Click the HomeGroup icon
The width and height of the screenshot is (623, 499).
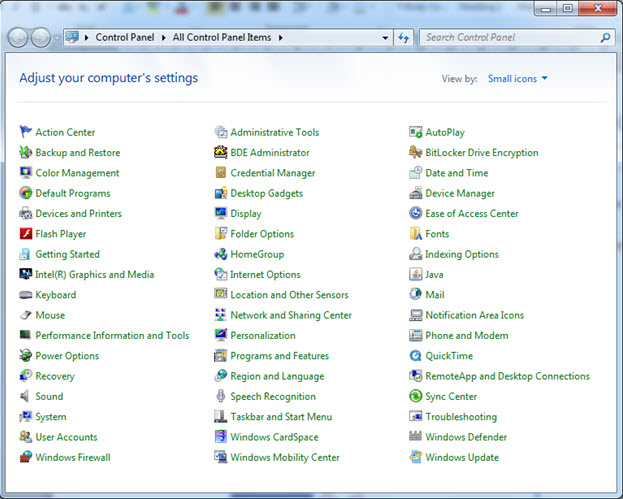point(221,253)
